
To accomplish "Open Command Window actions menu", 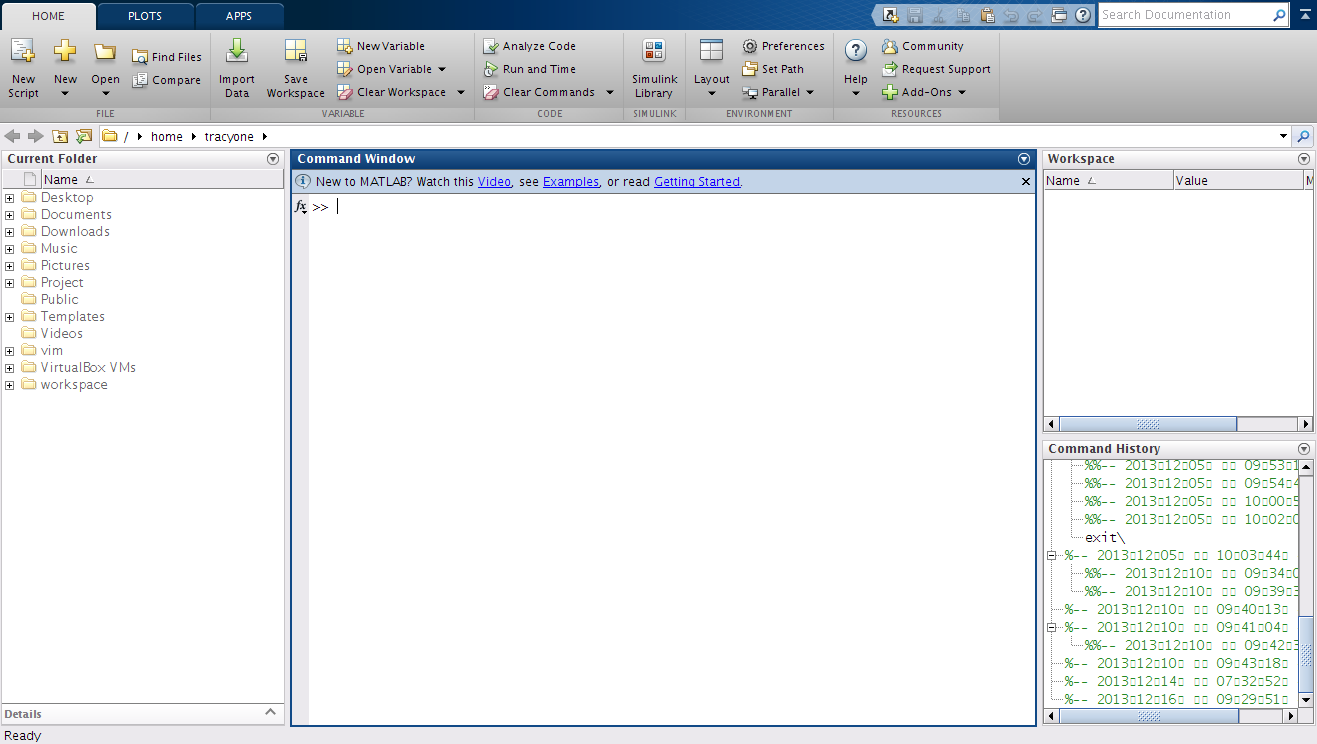I will 1024,159.
